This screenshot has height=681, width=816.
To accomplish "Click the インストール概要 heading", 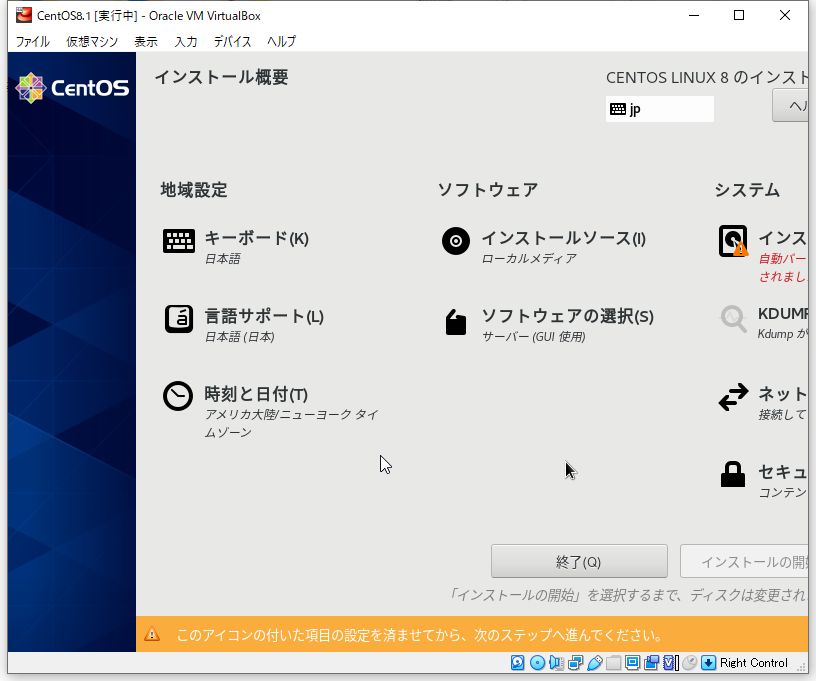I will click(222, 77).
